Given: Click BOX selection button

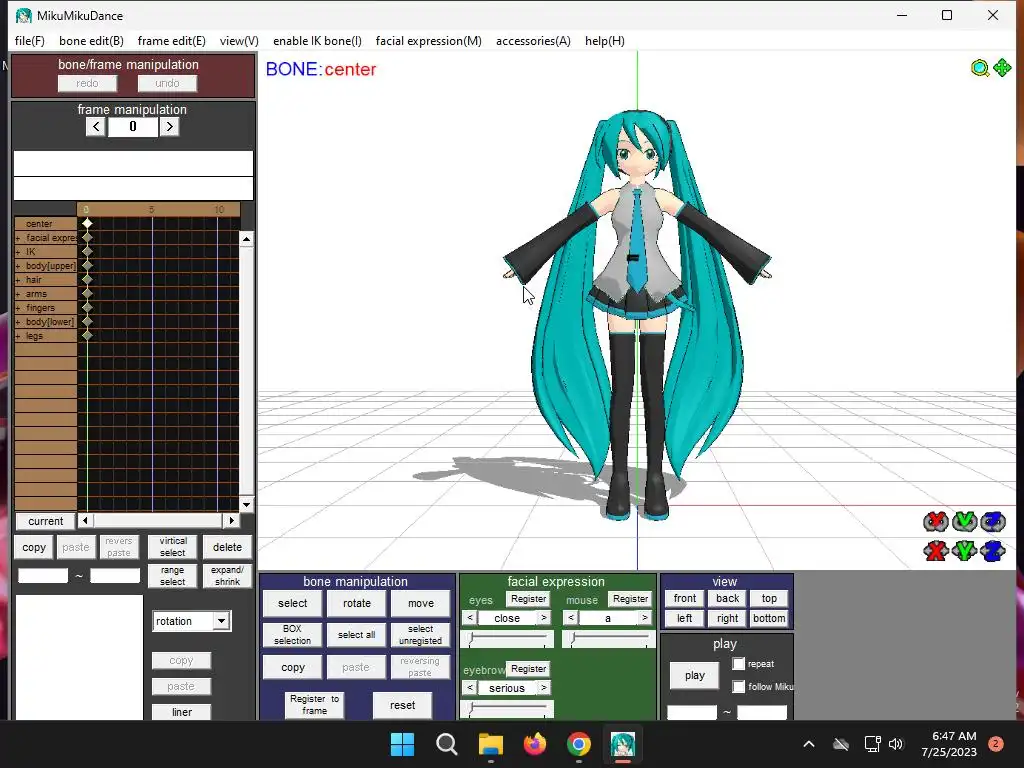Looking at the screenshot, I should pos(293,635).
